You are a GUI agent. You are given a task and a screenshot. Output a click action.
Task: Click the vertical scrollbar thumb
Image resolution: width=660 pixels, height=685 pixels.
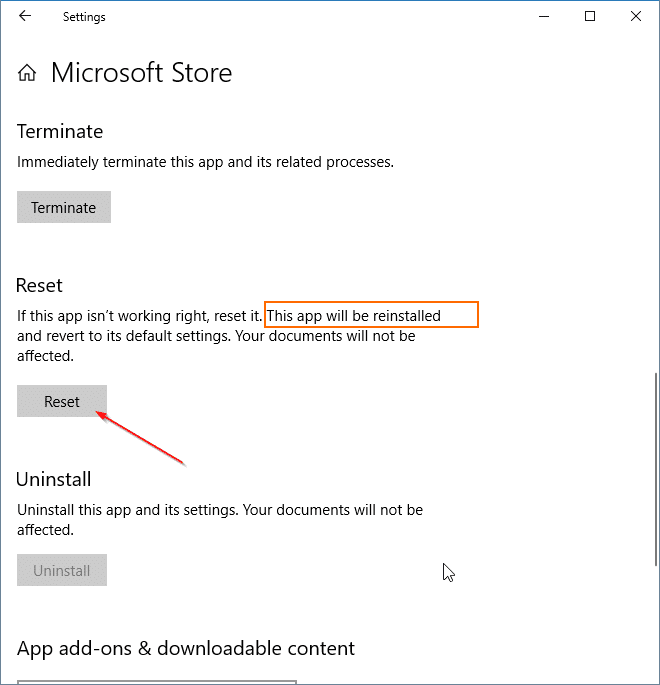(x=656, y=470)
